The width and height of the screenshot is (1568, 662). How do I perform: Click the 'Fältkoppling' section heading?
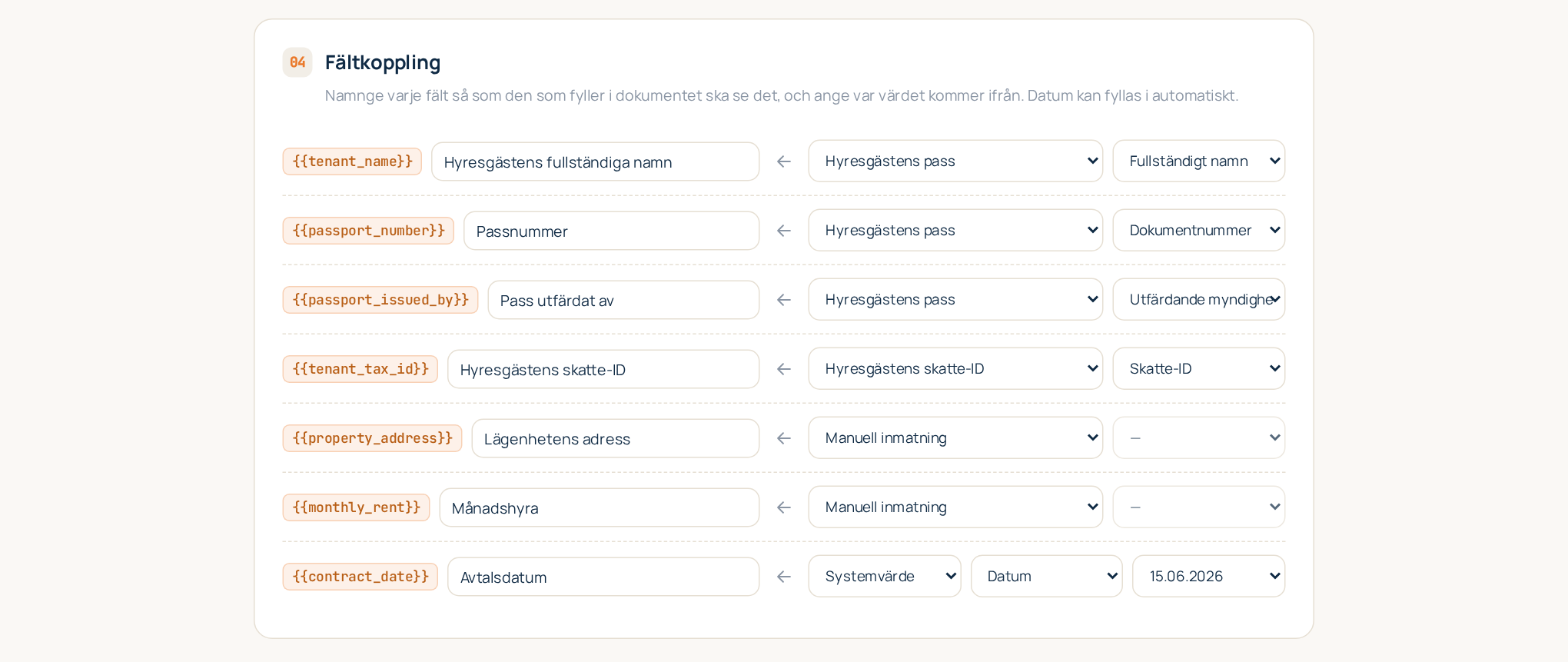[x=383, y=62]
